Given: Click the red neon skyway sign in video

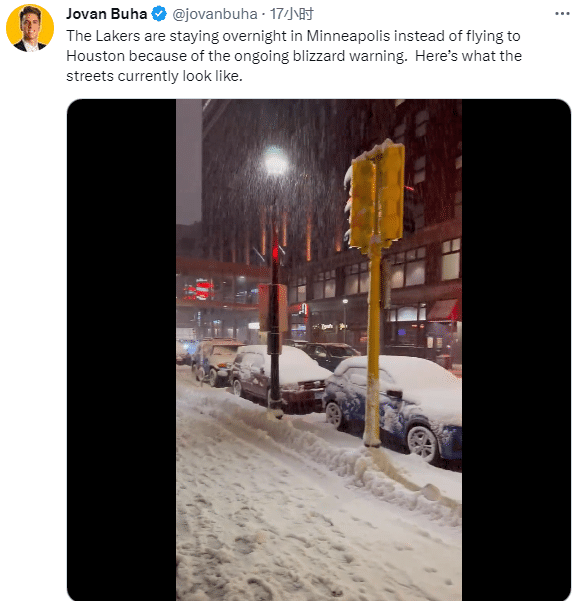Looking at the screenshot, I should click(x=198, y=290).
